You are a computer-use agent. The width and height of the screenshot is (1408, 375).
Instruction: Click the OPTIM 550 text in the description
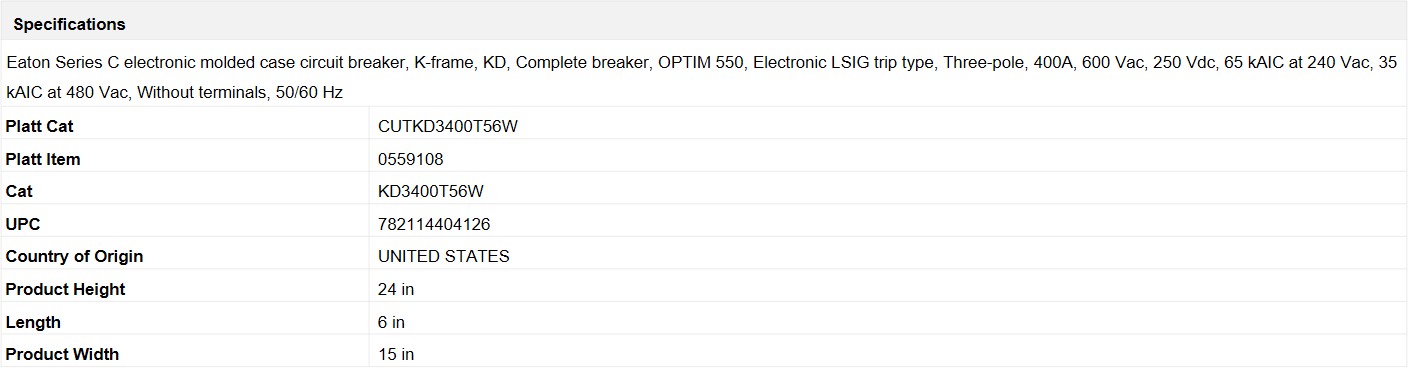click(x=700, y=62)
